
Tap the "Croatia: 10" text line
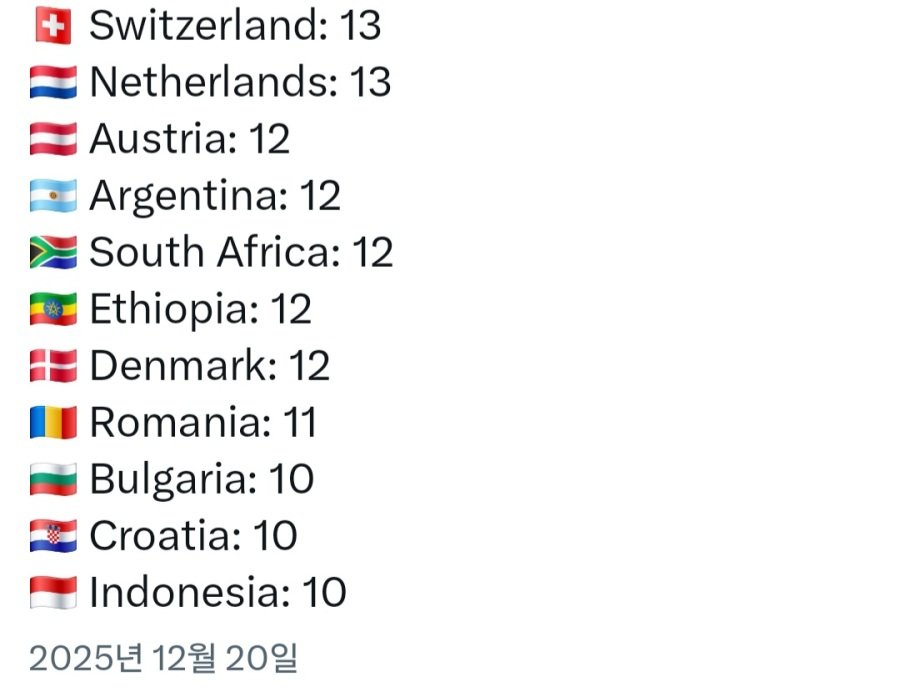coord(193,537)
